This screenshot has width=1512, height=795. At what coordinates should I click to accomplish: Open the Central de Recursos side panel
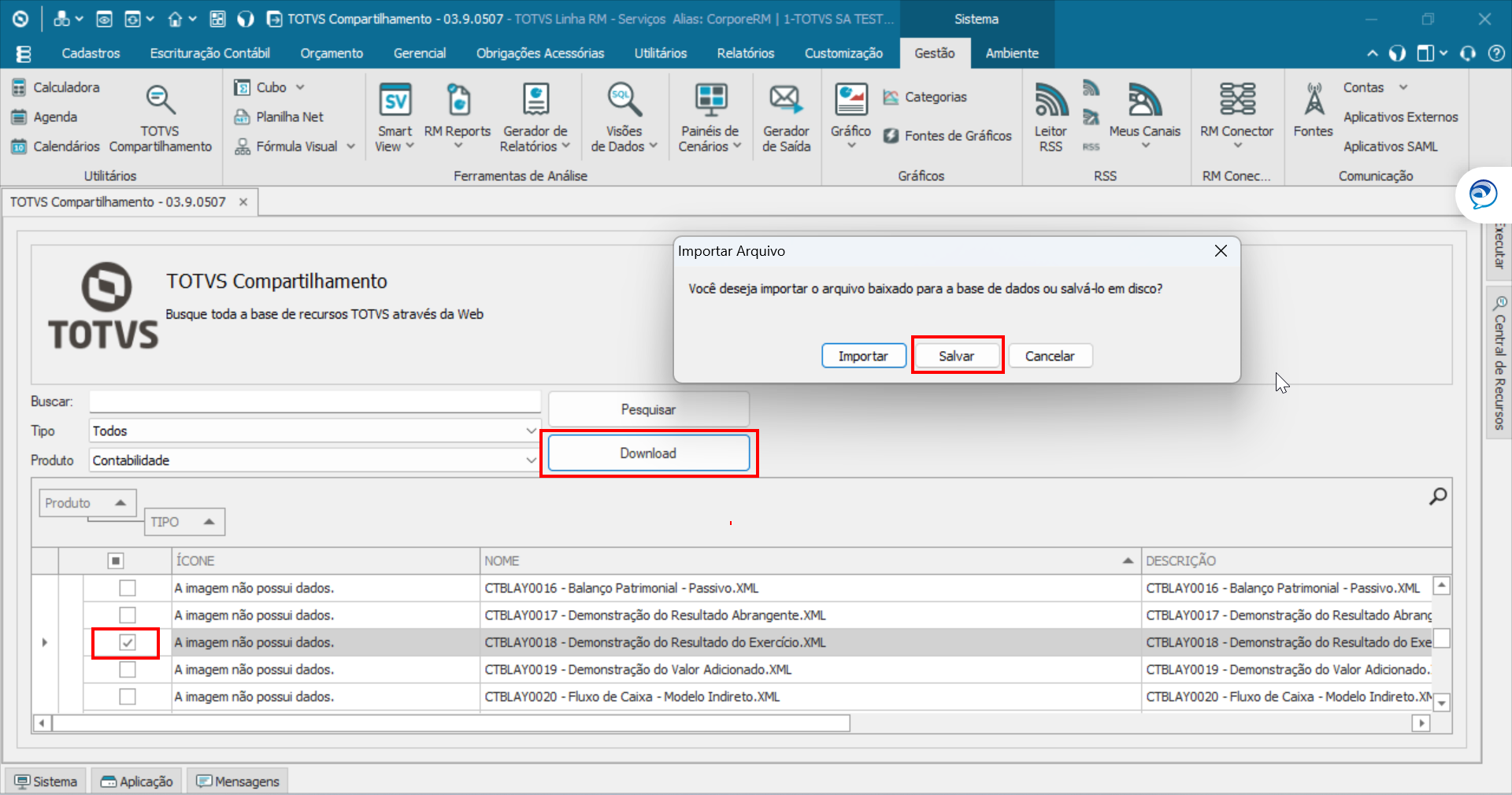pos(1499,364)
